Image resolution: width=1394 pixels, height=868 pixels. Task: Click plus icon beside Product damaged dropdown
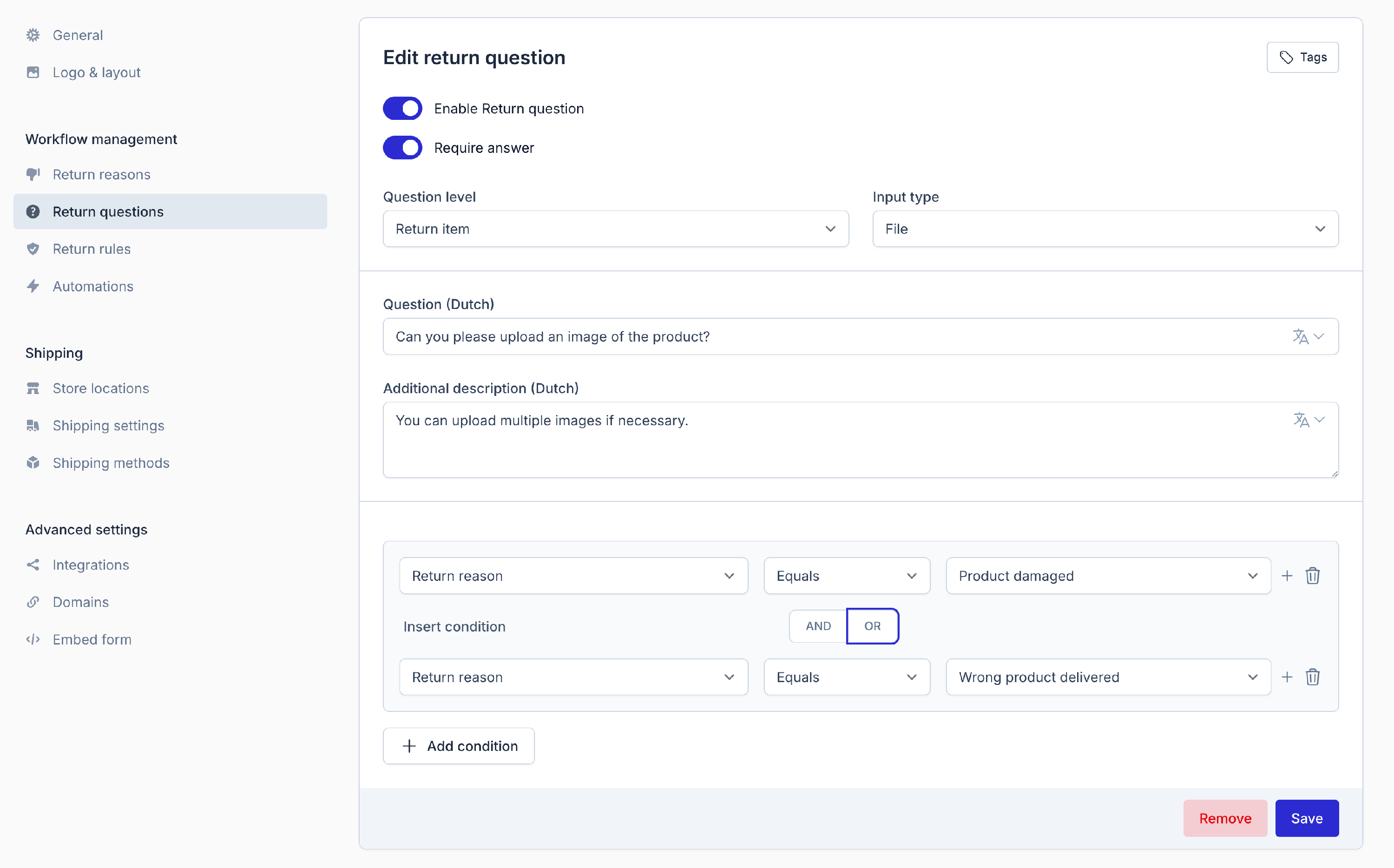[x=1287, y=576]
